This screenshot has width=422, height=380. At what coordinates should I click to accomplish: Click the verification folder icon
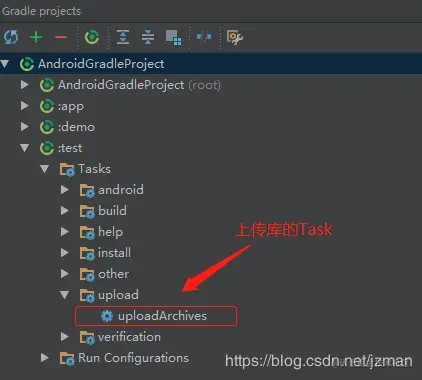[x=87, y=337]
